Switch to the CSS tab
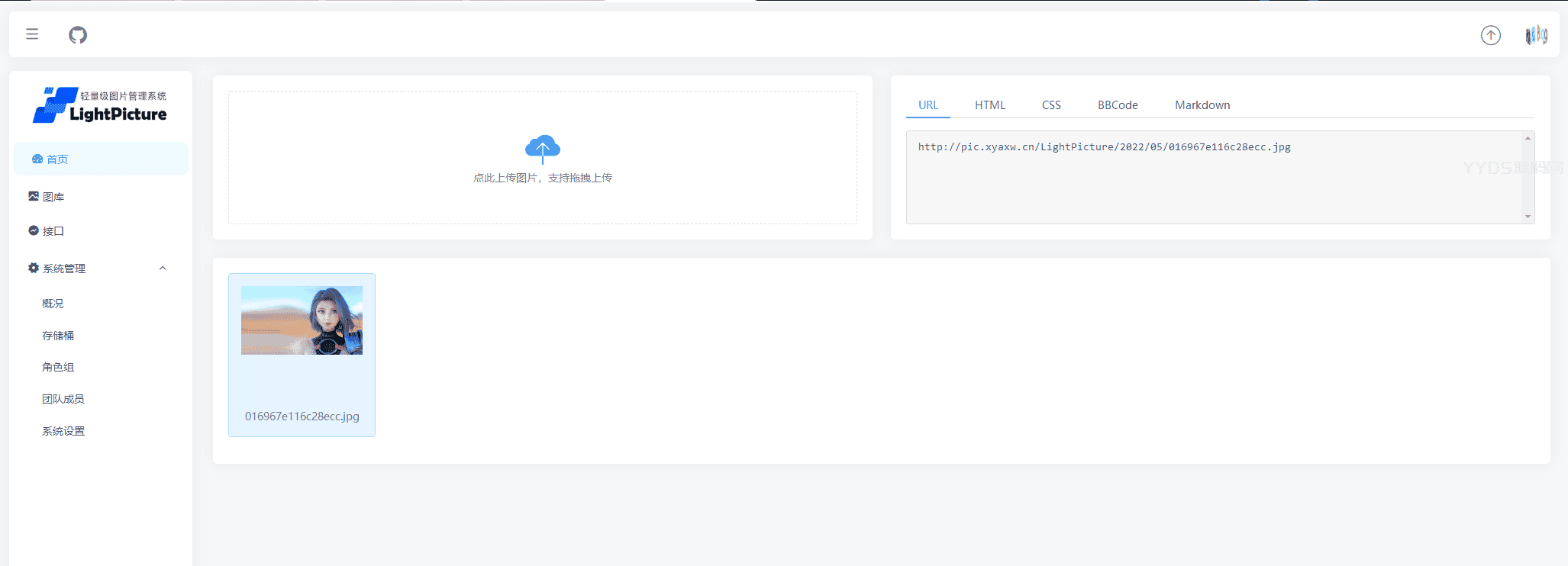 click(1051, 105)
